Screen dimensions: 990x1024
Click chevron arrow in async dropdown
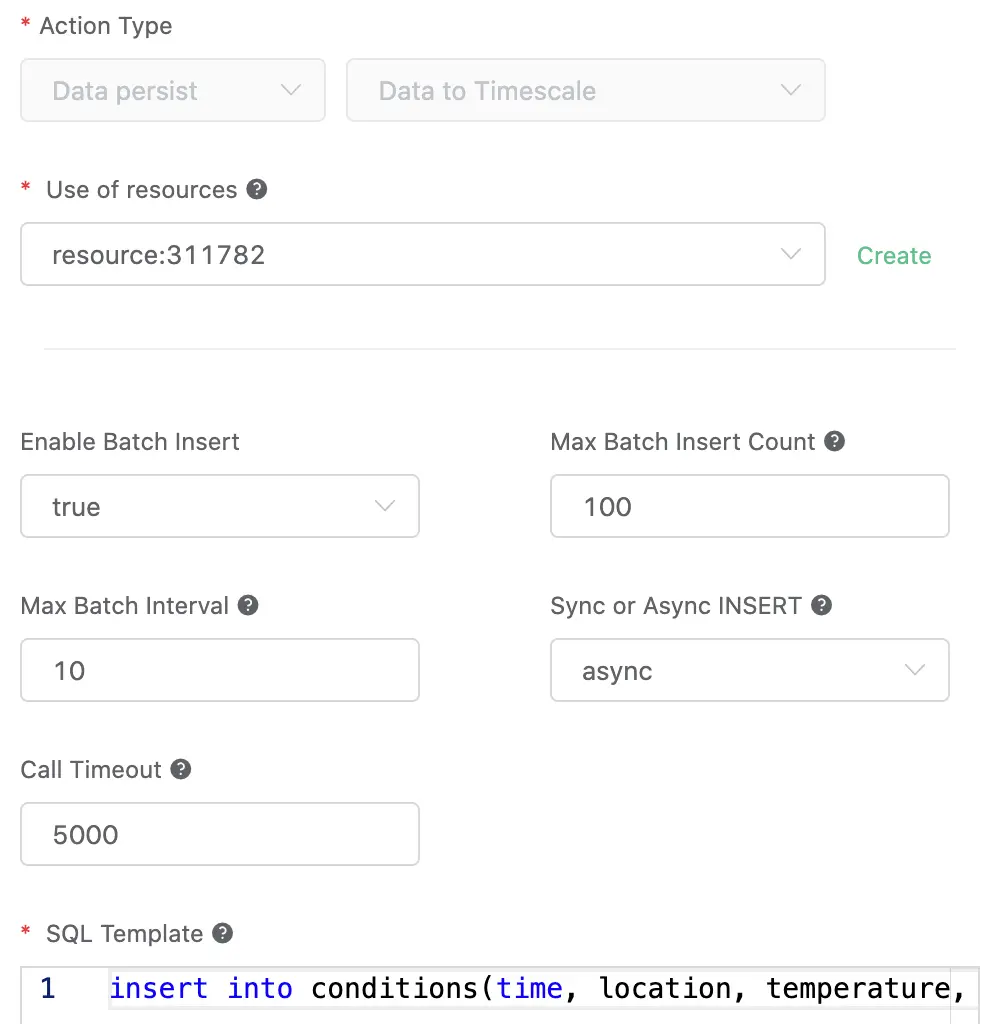[915, 670]
